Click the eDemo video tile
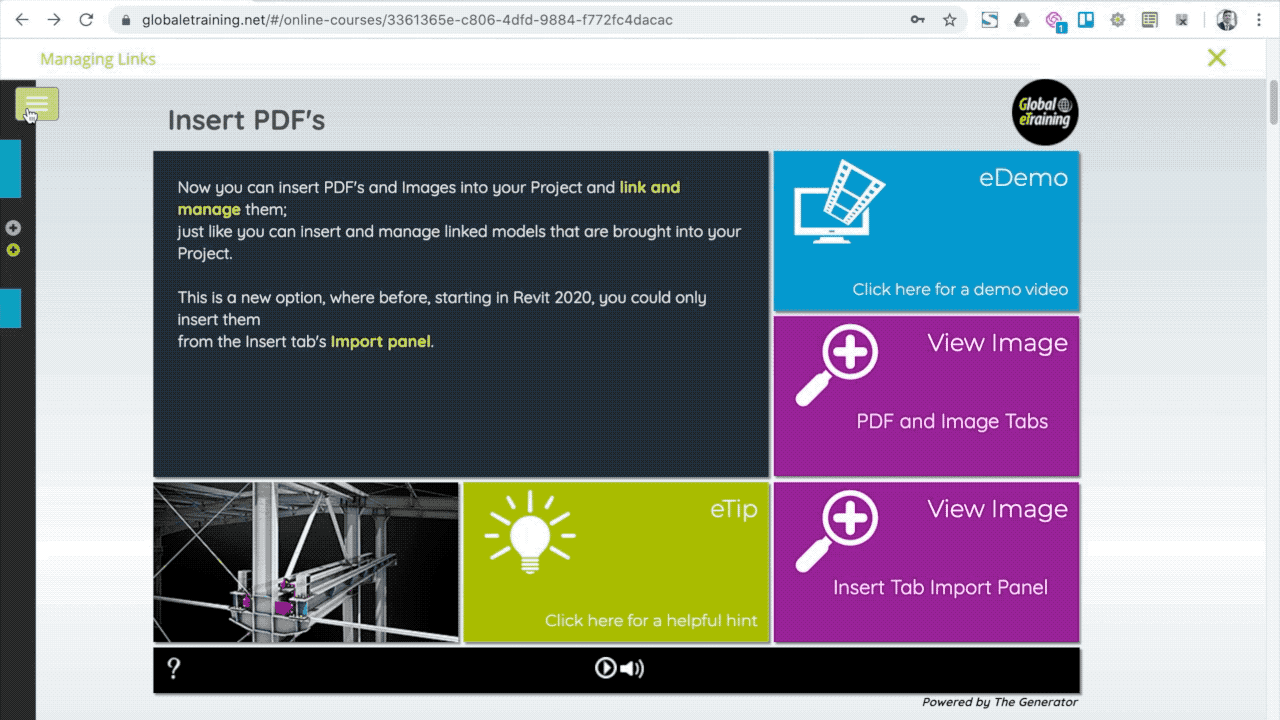Viewport: 1280px width, 720px height. (926, 231)
